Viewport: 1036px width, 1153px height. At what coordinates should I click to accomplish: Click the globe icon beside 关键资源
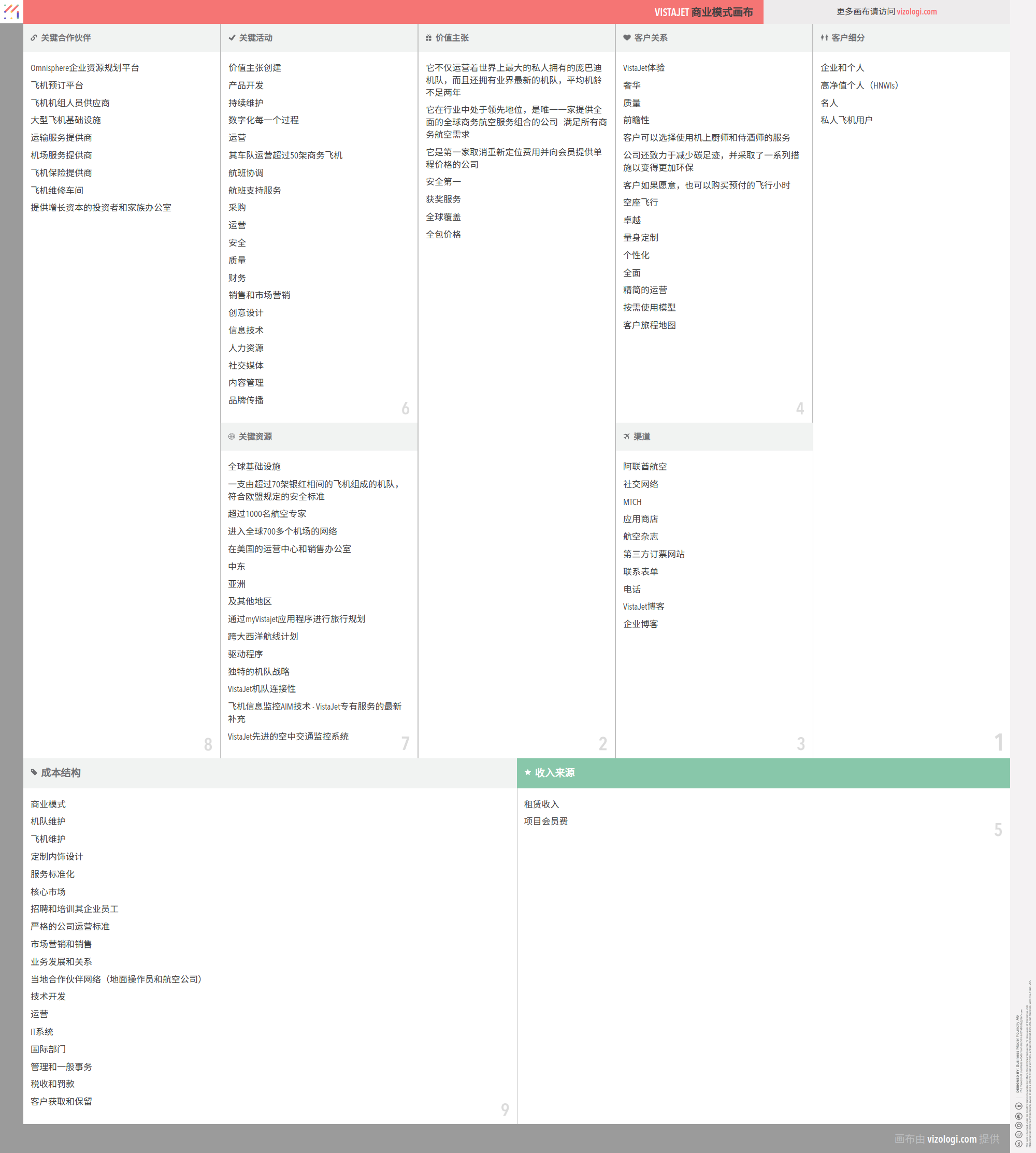(x=232, y=437)
